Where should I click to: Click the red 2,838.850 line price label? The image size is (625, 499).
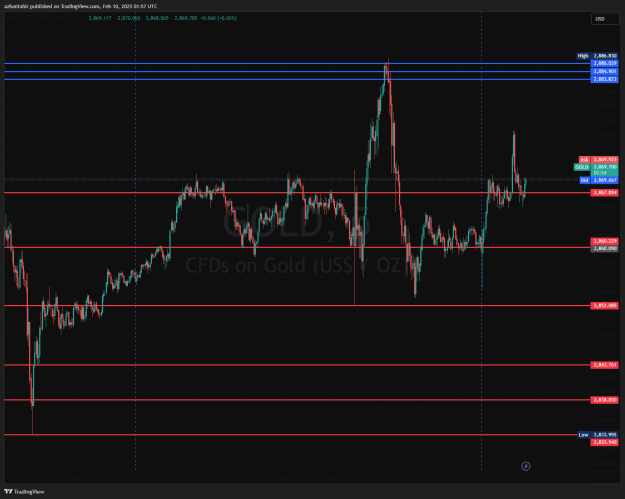pyautogui.click(x=605, y=400)
